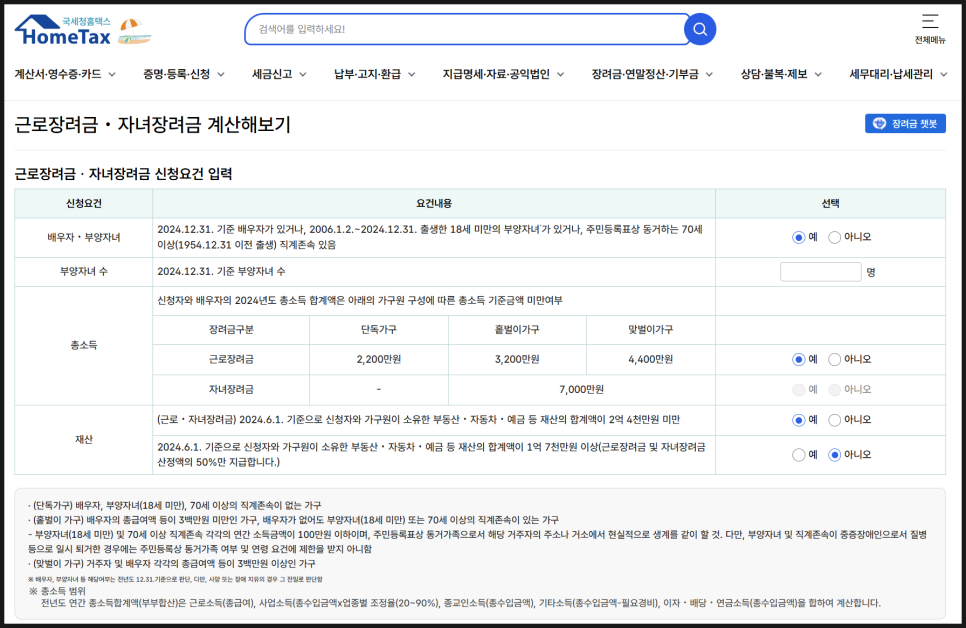Click the HomeTax logo
The image size is (966, 628).
(62, 30)
